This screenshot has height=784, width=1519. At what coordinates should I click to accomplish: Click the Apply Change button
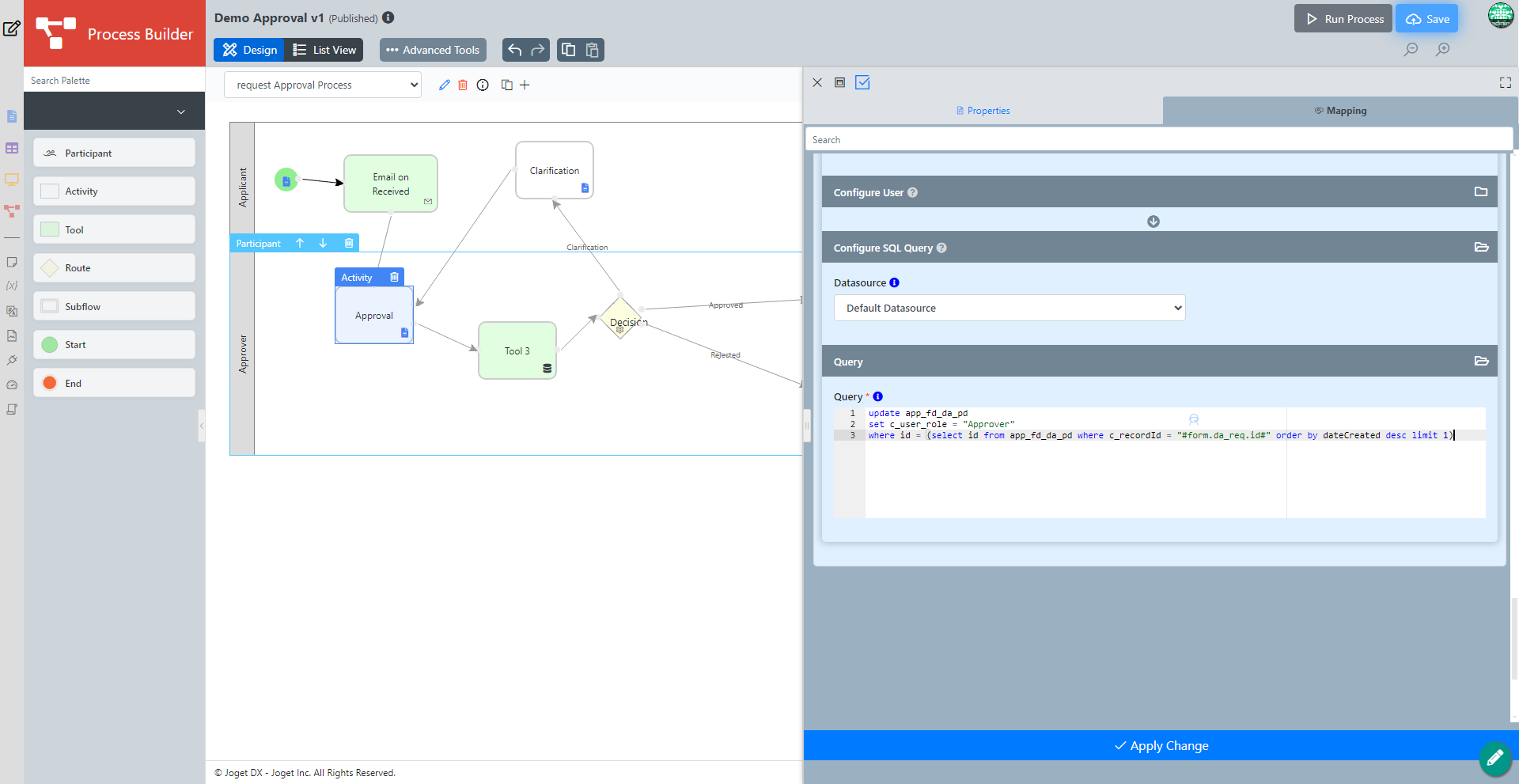[1161, 745]
